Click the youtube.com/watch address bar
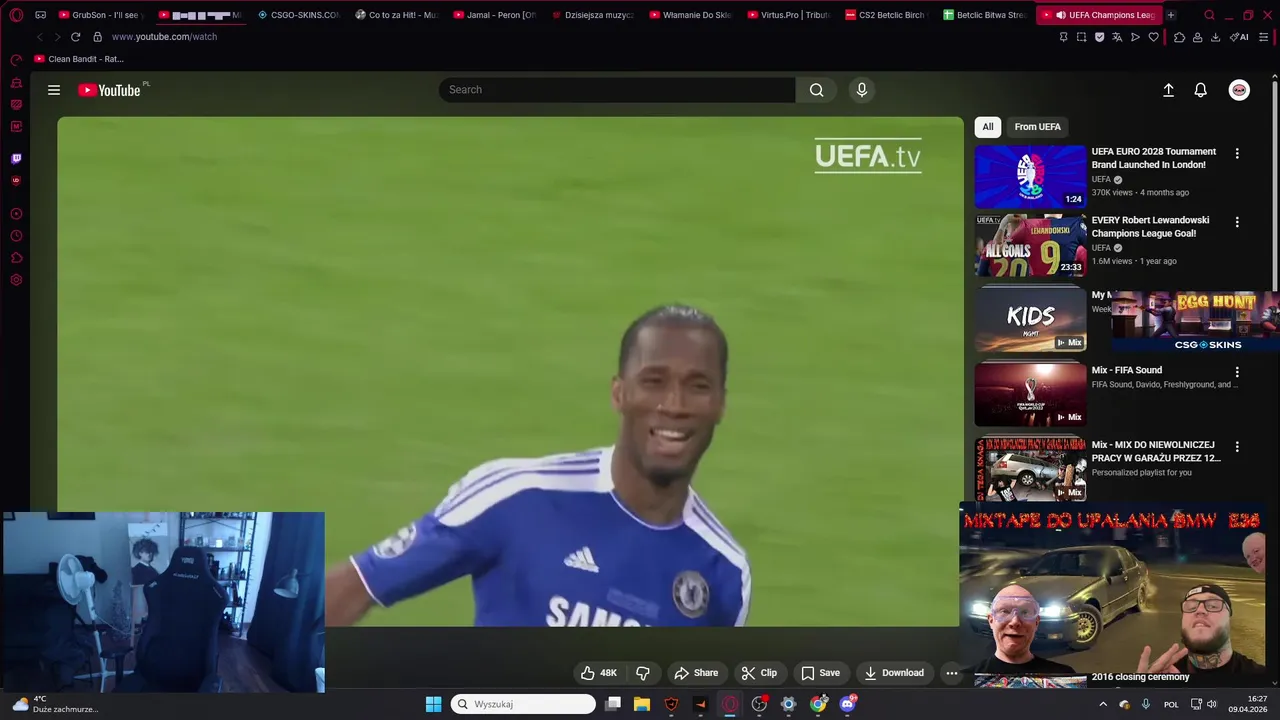This screenshot has width=1280, height=720. click(164, 37)
